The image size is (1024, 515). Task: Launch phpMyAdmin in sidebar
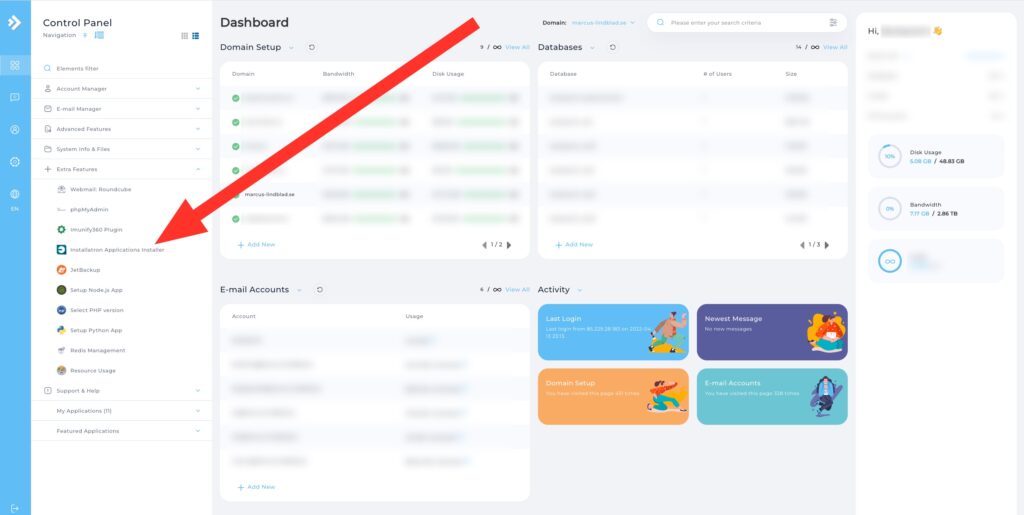pyautogui.click(x=89, y=210)
